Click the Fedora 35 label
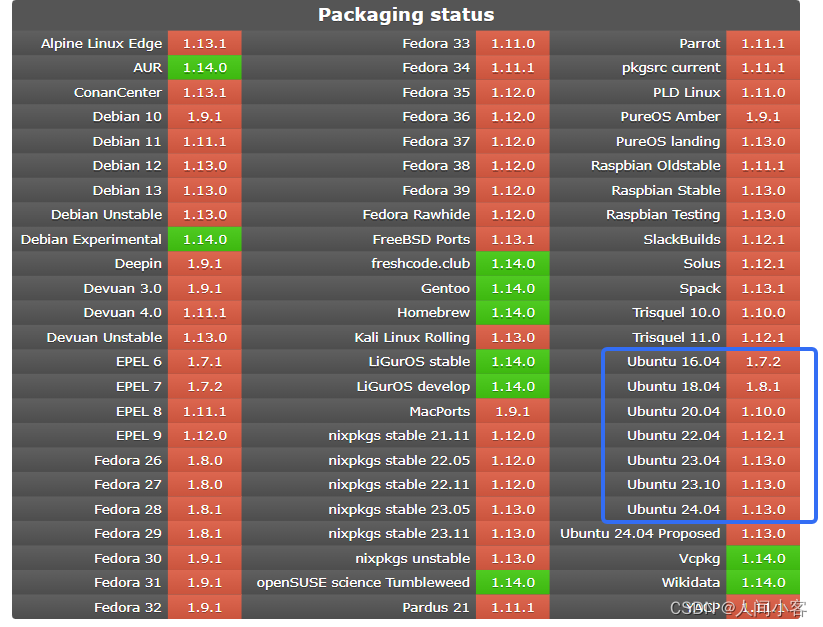 436,92
